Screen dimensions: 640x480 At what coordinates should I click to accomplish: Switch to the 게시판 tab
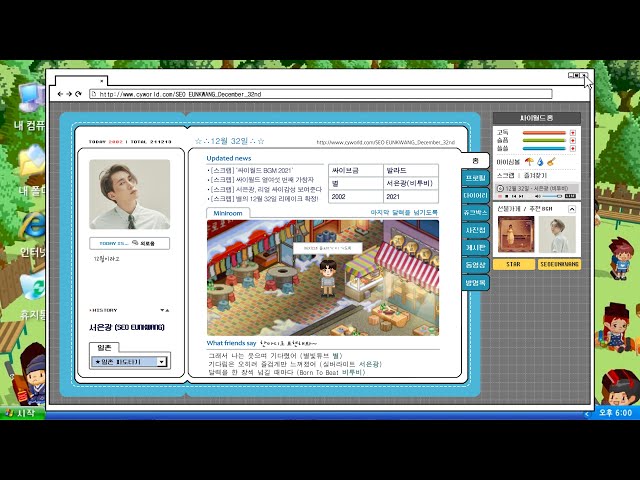click(476, 247)
